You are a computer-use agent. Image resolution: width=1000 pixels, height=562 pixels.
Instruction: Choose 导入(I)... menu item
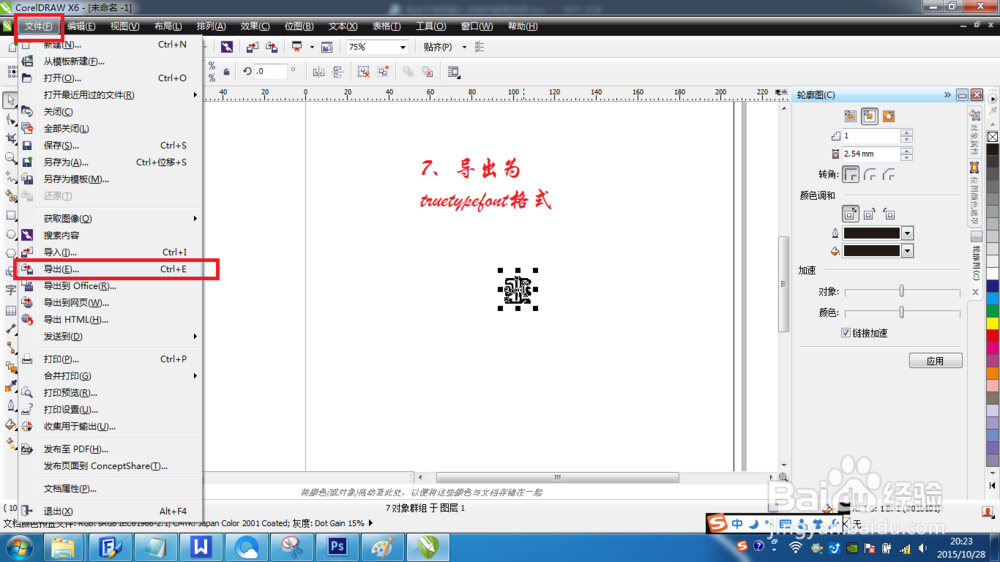(111, 252)
